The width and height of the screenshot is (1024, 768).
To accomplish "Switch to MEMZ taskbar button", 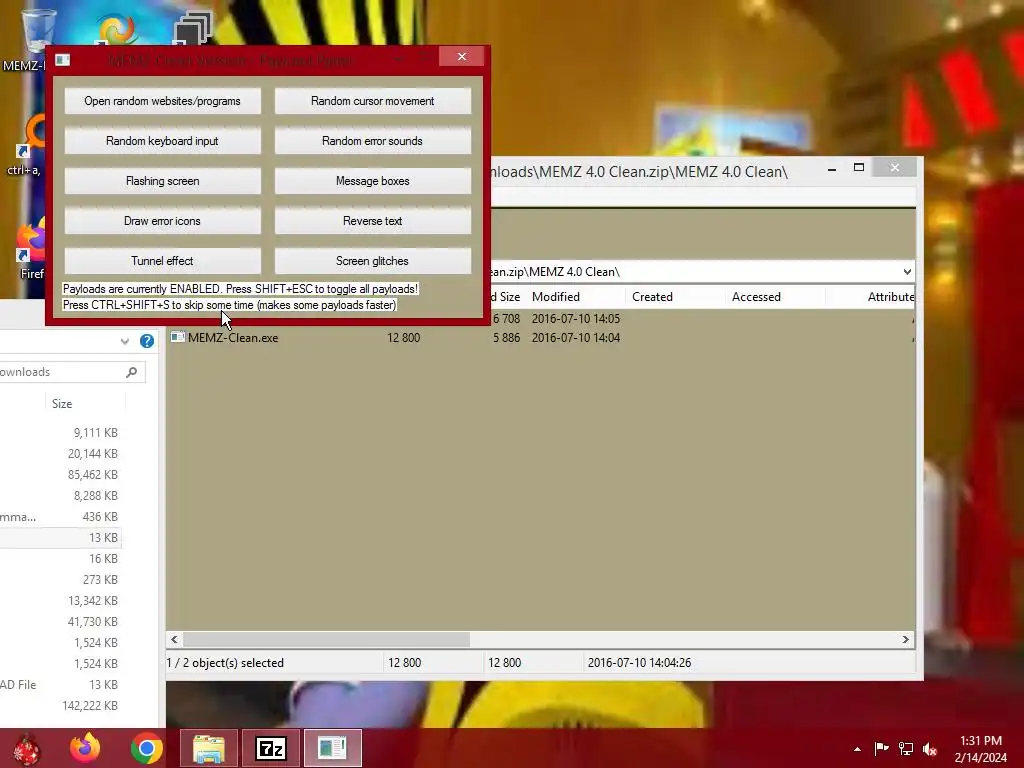I will click(x=332, y=748).
